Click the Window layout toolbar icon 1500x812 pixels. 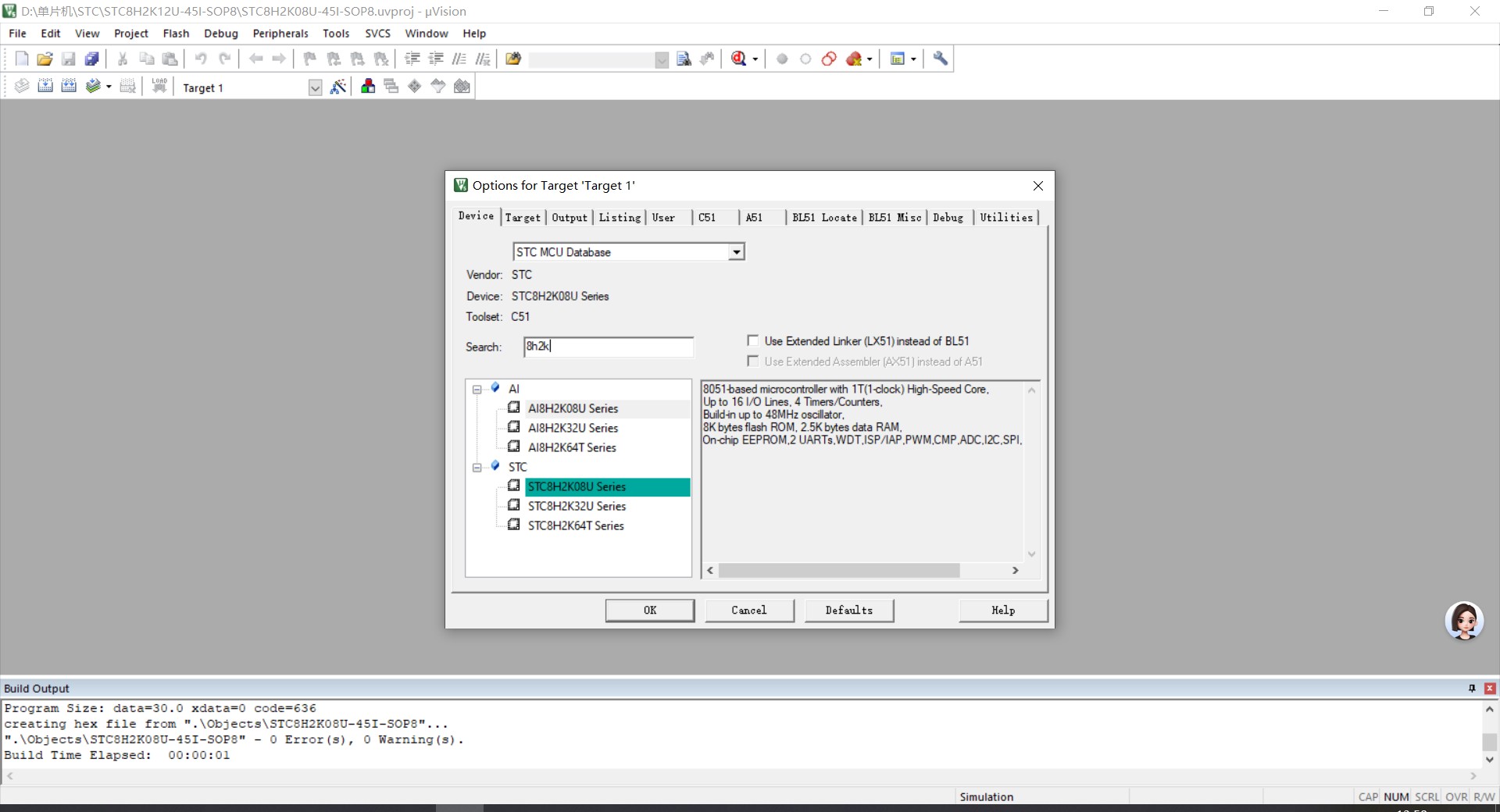tap(898, 59)
